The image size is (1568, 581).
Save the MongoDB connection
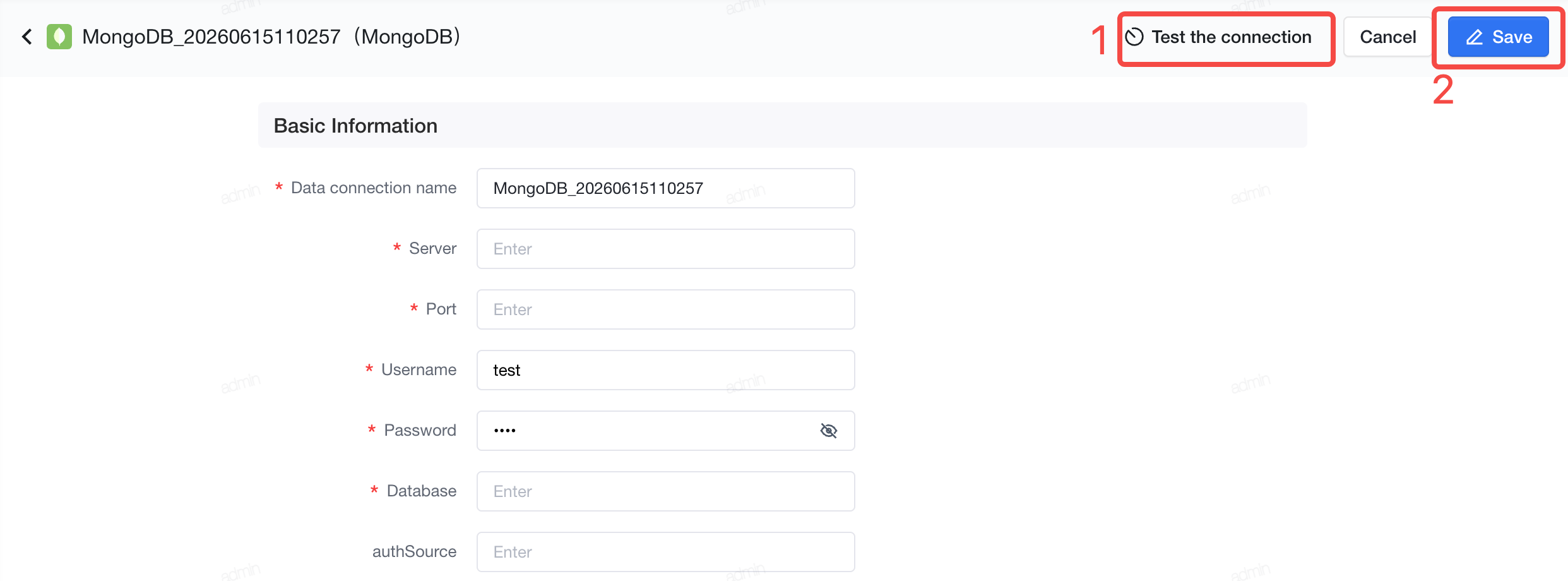pyautogui.click(x=1499, y=37)
